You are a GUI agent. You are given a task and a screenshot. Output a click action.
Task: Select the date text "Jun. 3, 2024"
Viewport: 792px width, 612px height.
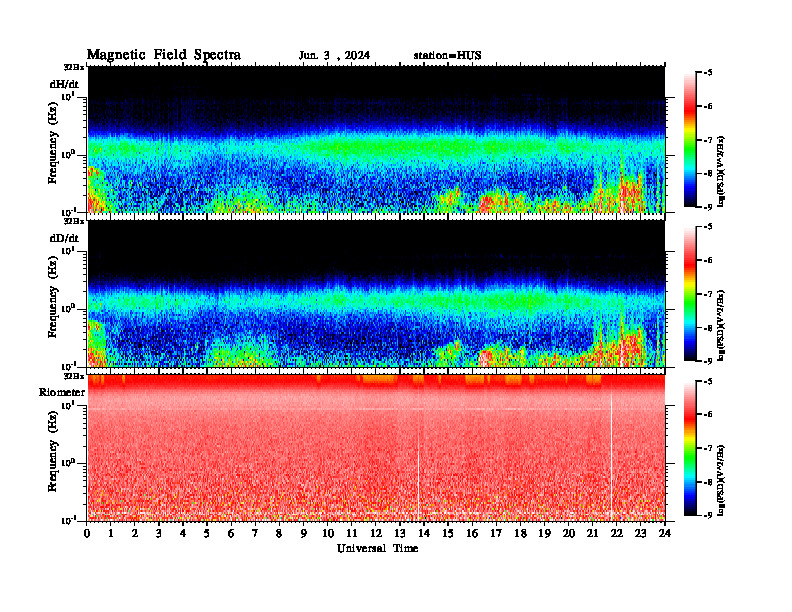[x=334, y=56]
